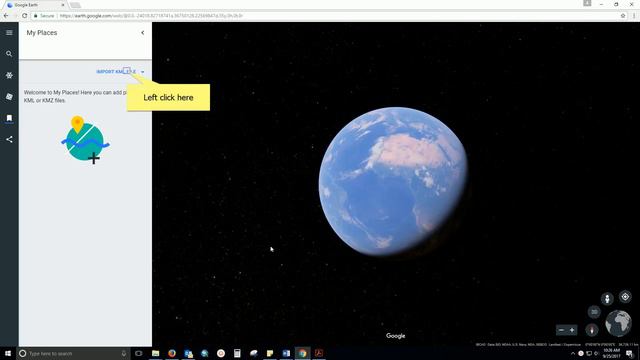Click the Earth globe in the viewer

pos(393,181)
